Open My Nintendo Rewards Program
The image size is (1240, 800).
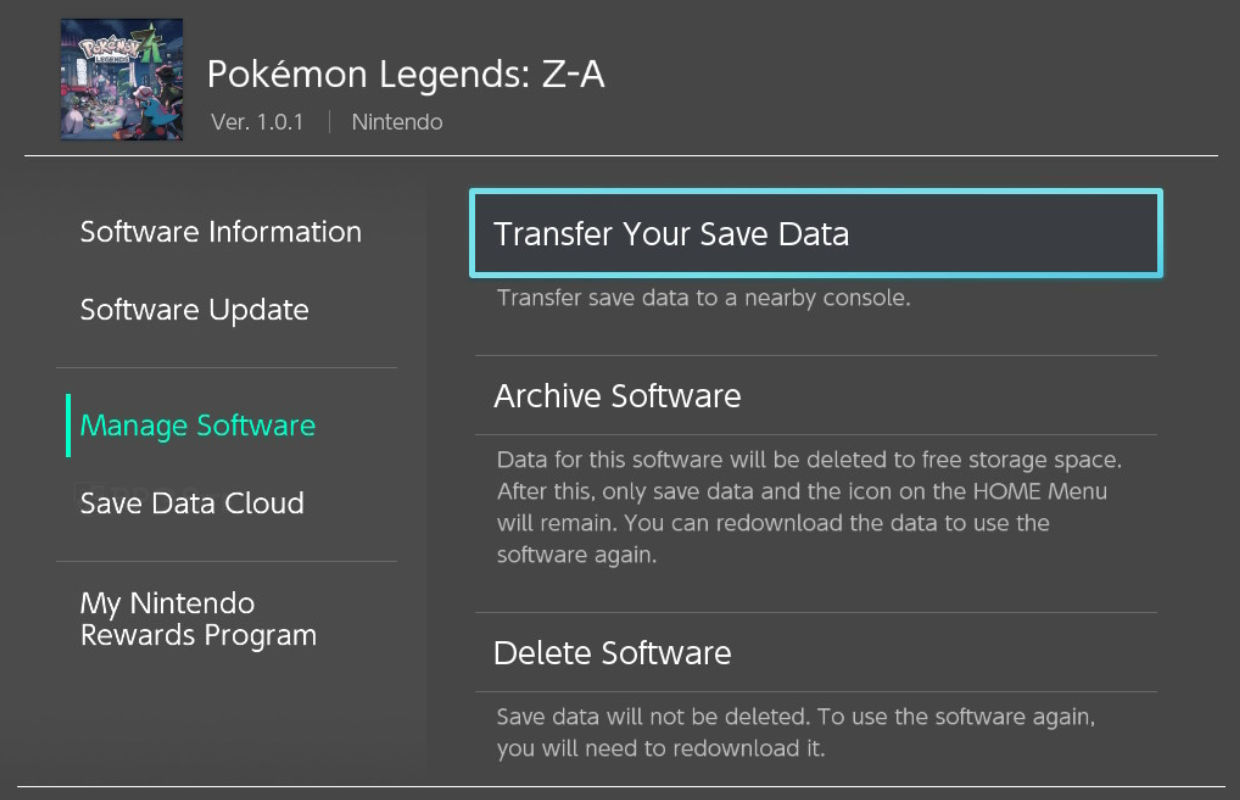198,619
